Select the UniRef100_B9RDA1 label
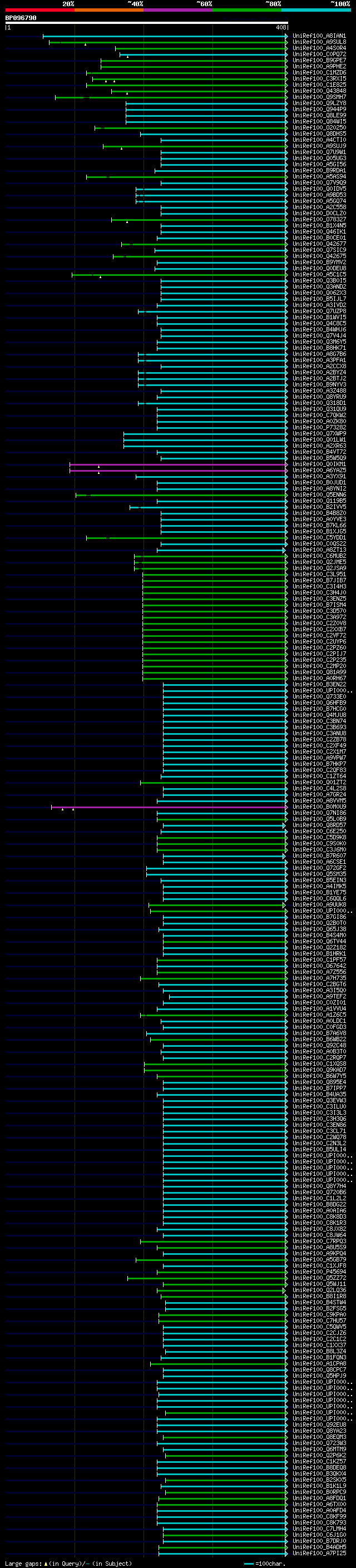This screenshot has height=1568, width=356. (319, 170)
